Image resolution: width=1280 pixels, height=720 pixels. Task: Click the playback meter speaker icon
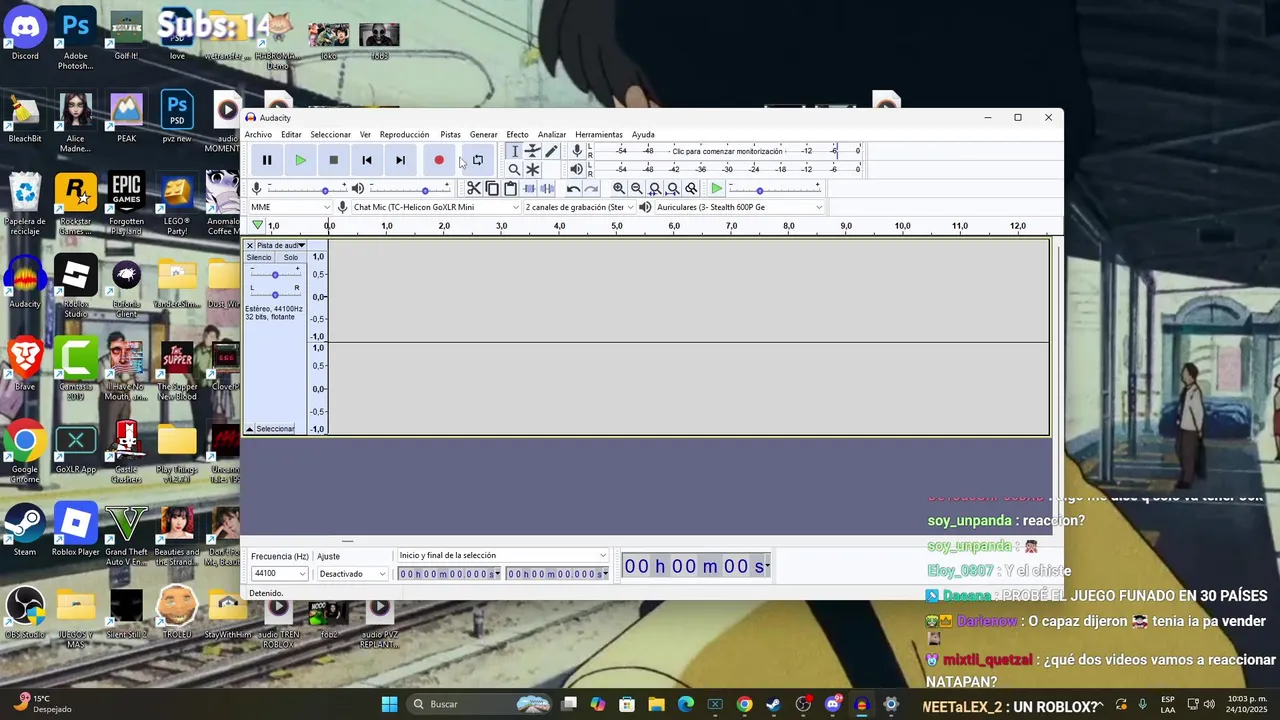tap(576, 169)
